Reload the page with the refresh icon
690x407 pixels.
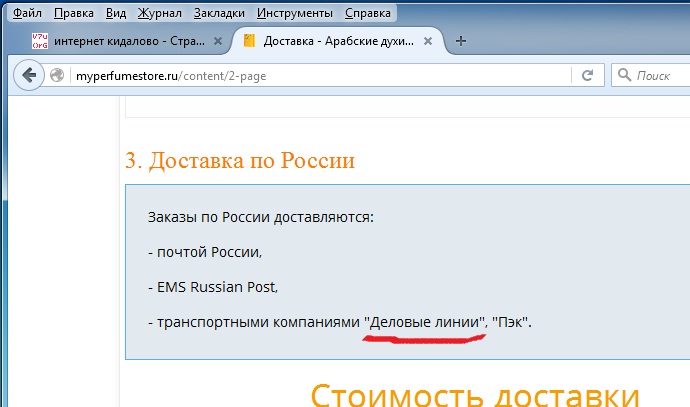(588, 75)
